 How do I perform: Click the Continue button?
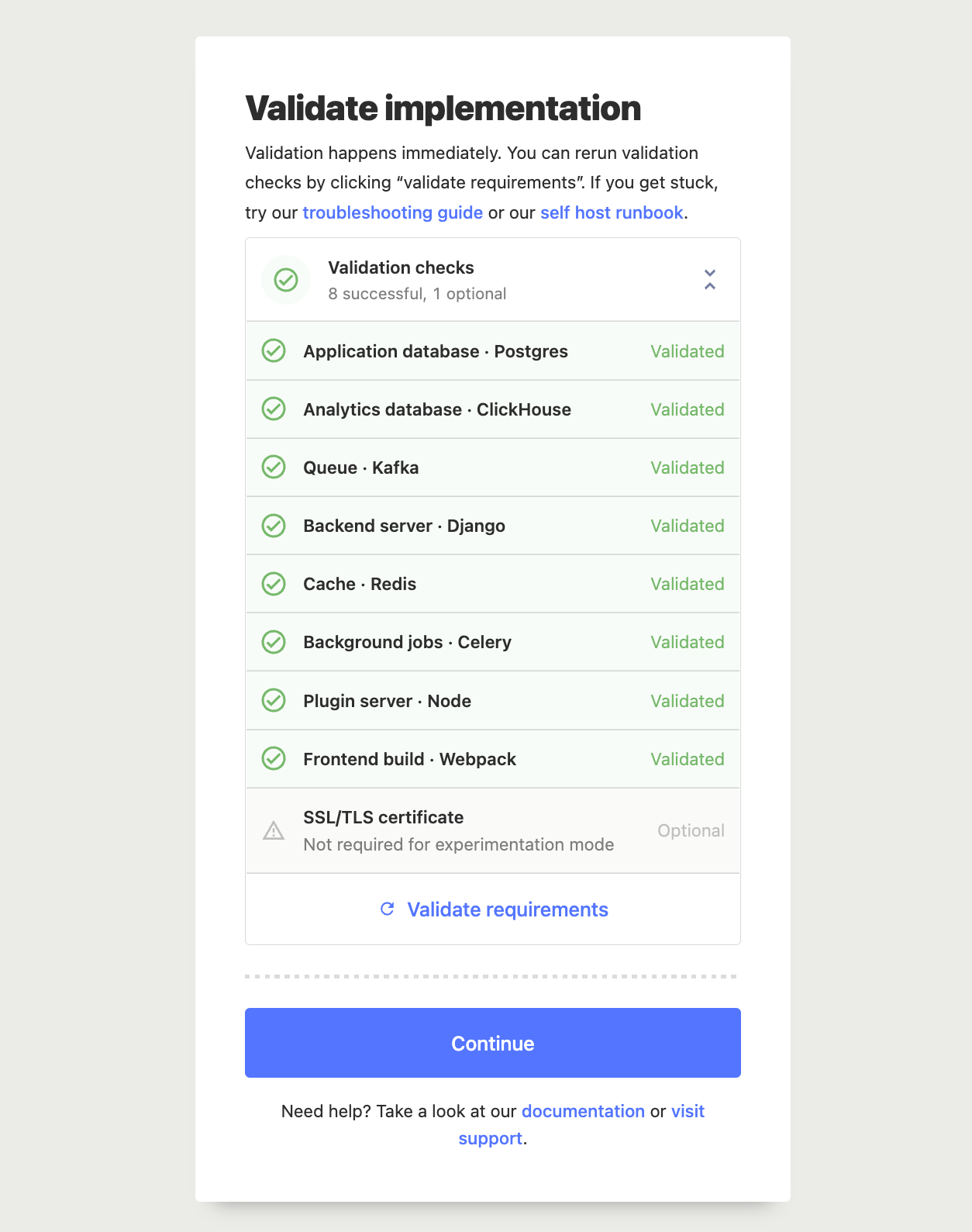pos(492,1043)
